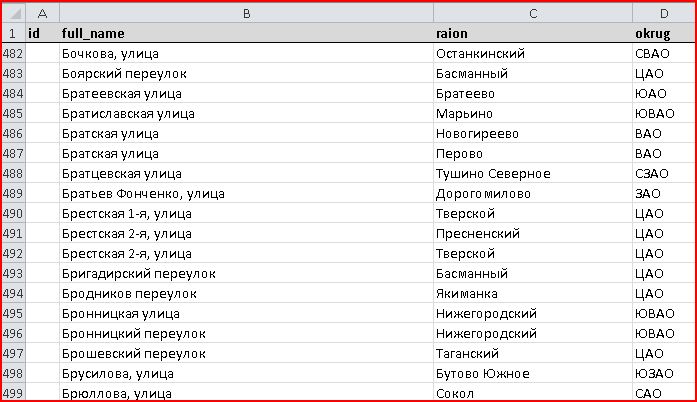697x402 pixels.
Task: Click the Select All corner button
Action: click(x=13, y=13)
